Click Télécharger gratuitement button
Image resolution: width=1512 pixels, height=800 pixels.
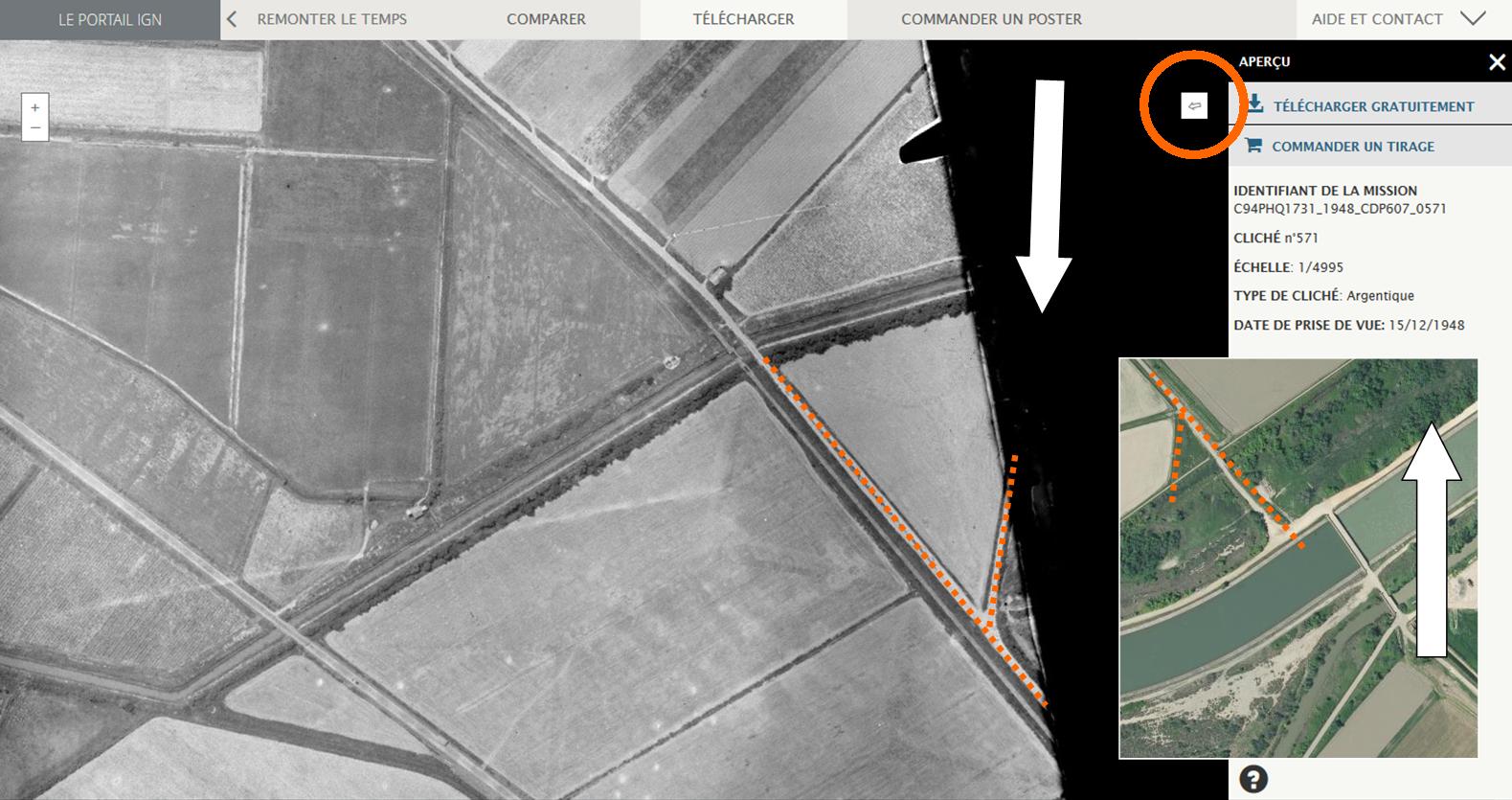pos(1370,104)
